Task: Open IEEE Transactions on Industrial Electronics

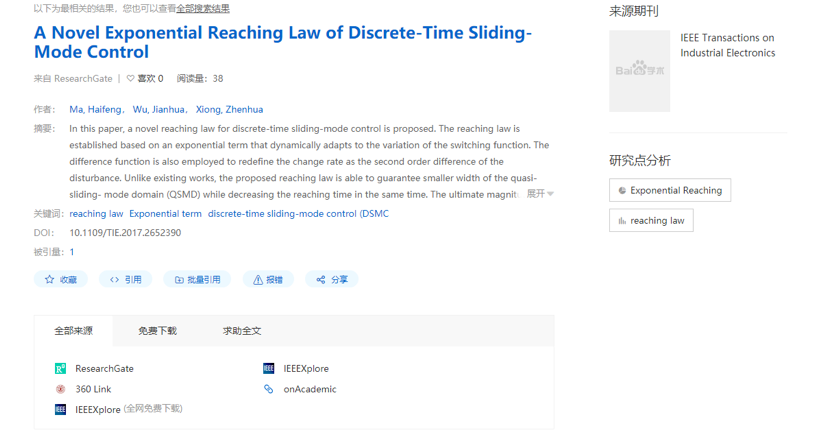Action: click(728, 45)
